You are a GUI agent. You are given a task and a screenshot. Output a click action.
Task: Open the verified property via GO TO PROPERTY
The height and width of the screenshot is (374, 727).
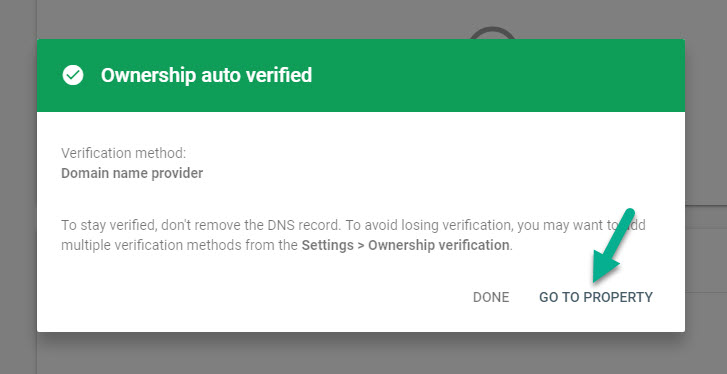click(x=596, y=297)
